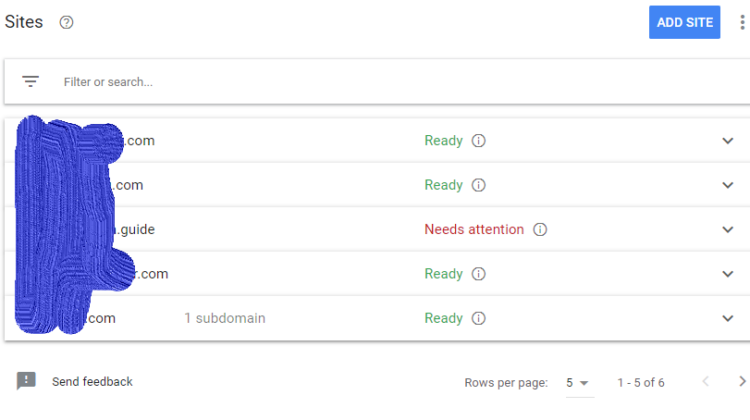Expand the second site row

tap(727, 185)
